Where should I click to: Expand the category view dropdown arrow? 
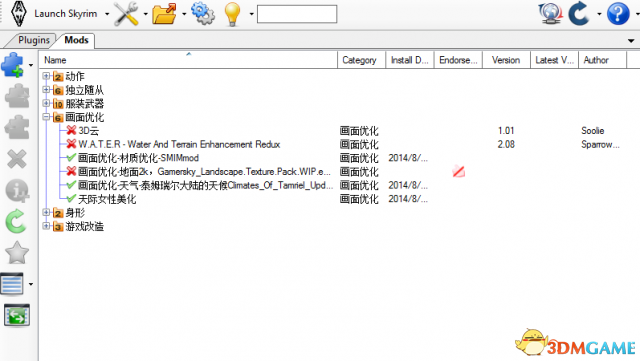tap(31, 284)
